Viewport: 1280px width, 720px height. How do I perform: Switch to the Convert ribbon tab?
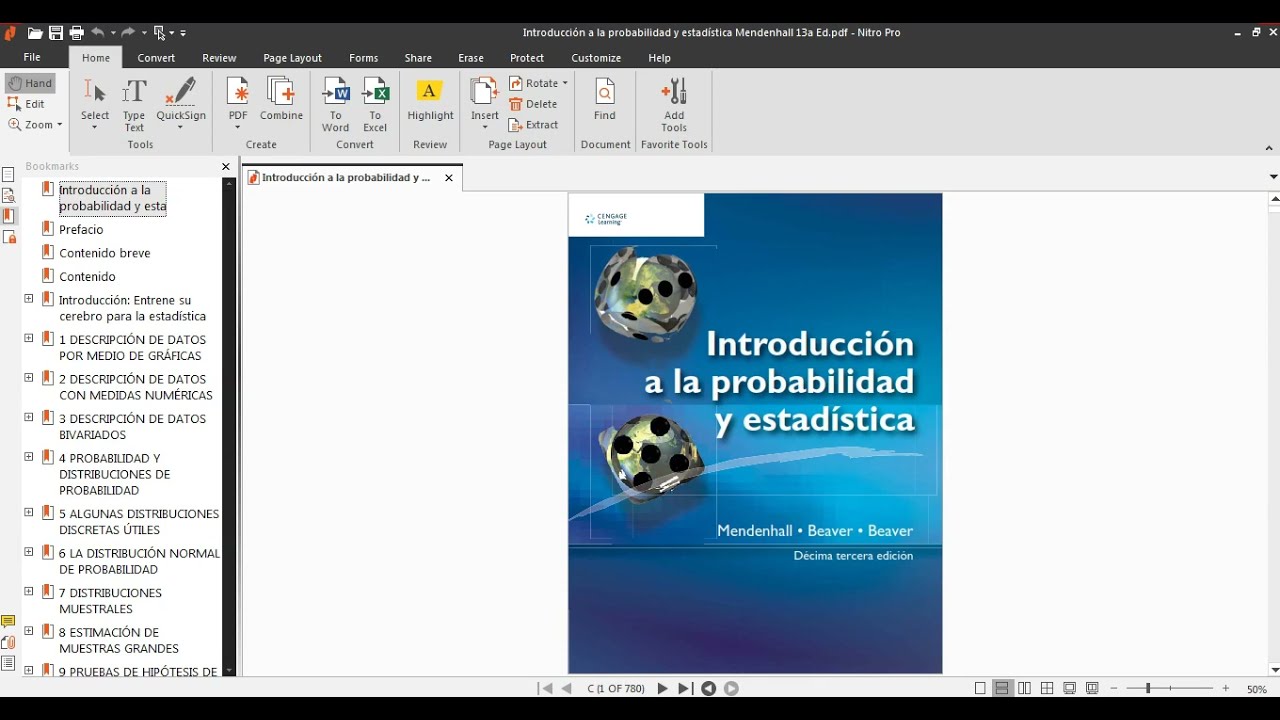[156, 58]
